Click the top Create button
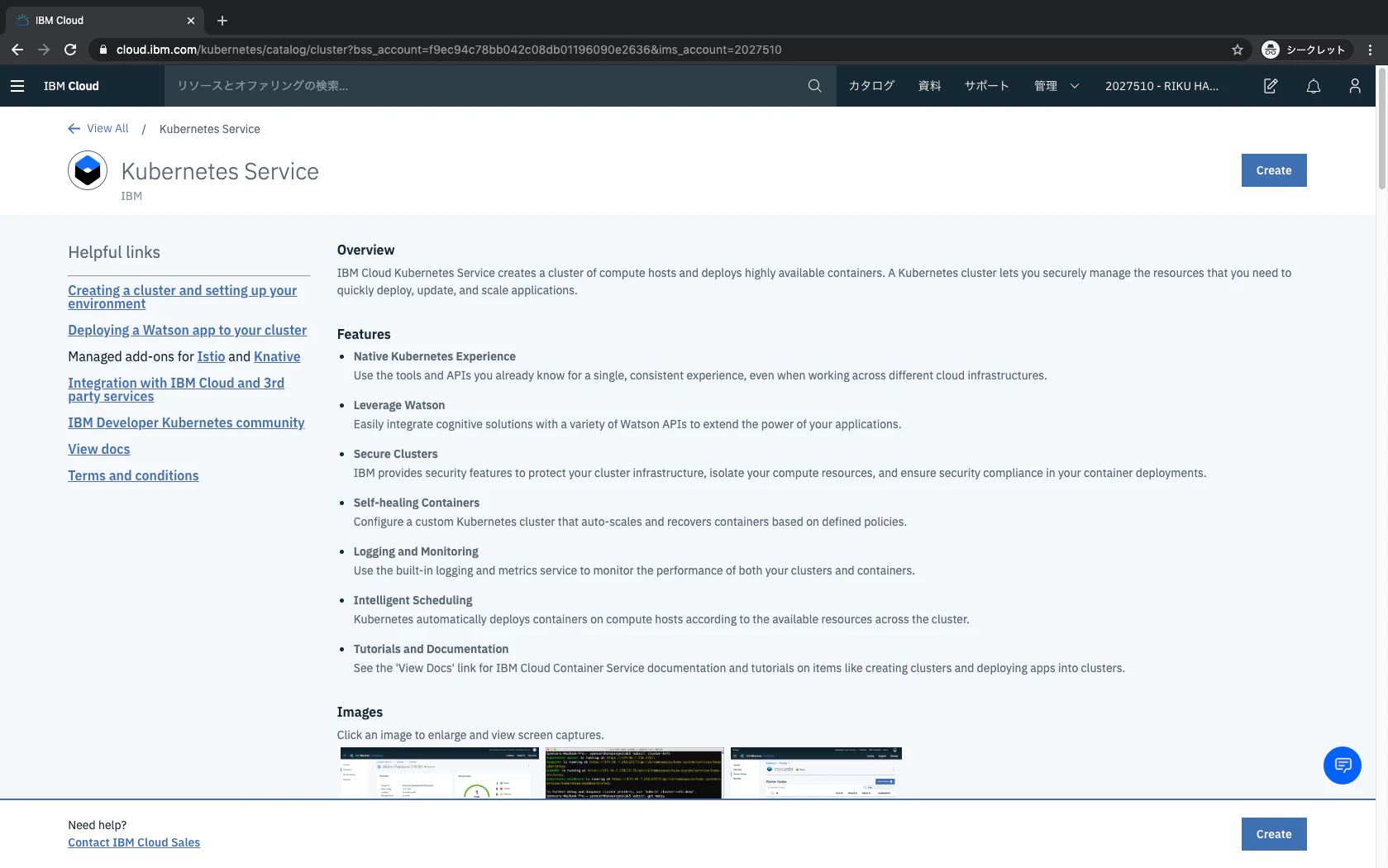This screenshot has height=868, width=1388. 1274,170
